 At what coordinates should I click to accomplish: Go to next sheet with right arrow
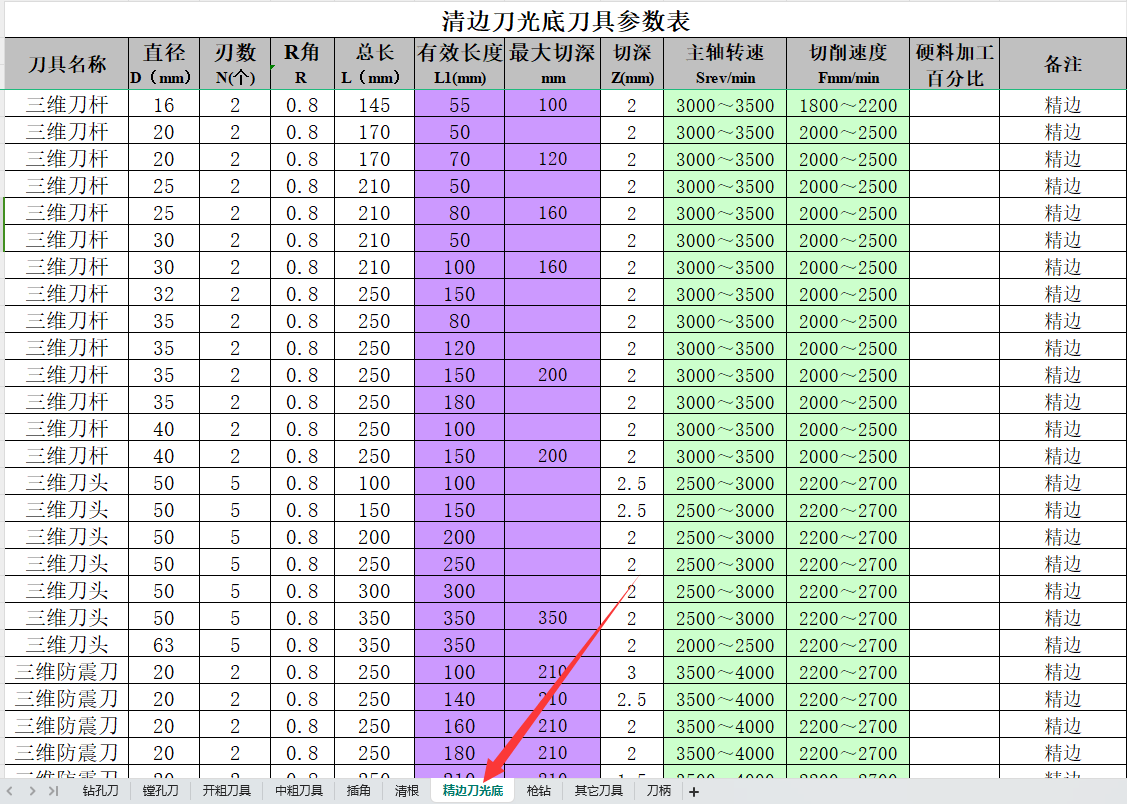[32, 791]
